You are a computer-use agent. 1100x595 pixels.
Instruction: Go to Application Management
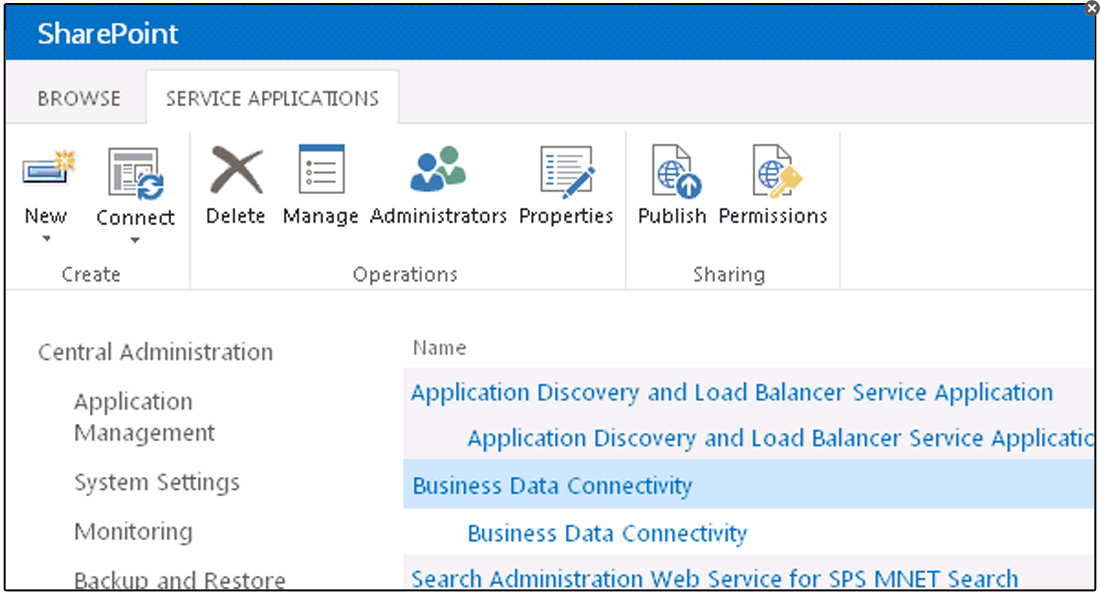point(145,417)
